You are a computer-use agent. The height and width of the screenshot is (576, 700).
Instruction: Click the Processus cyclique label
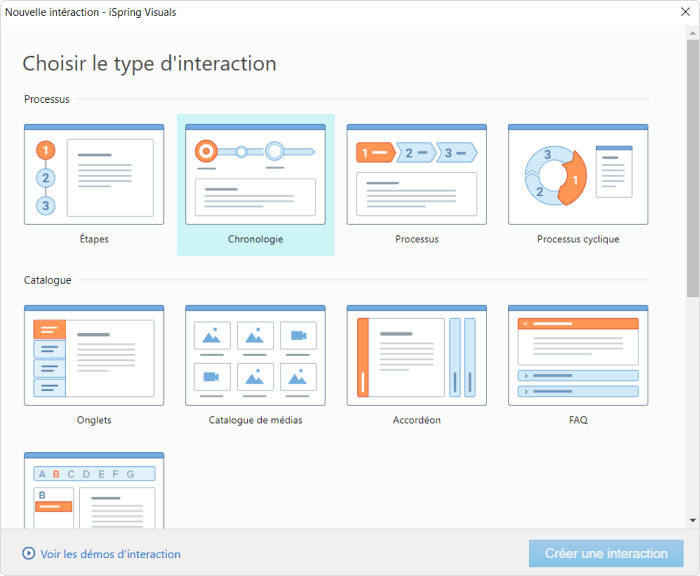578,239
